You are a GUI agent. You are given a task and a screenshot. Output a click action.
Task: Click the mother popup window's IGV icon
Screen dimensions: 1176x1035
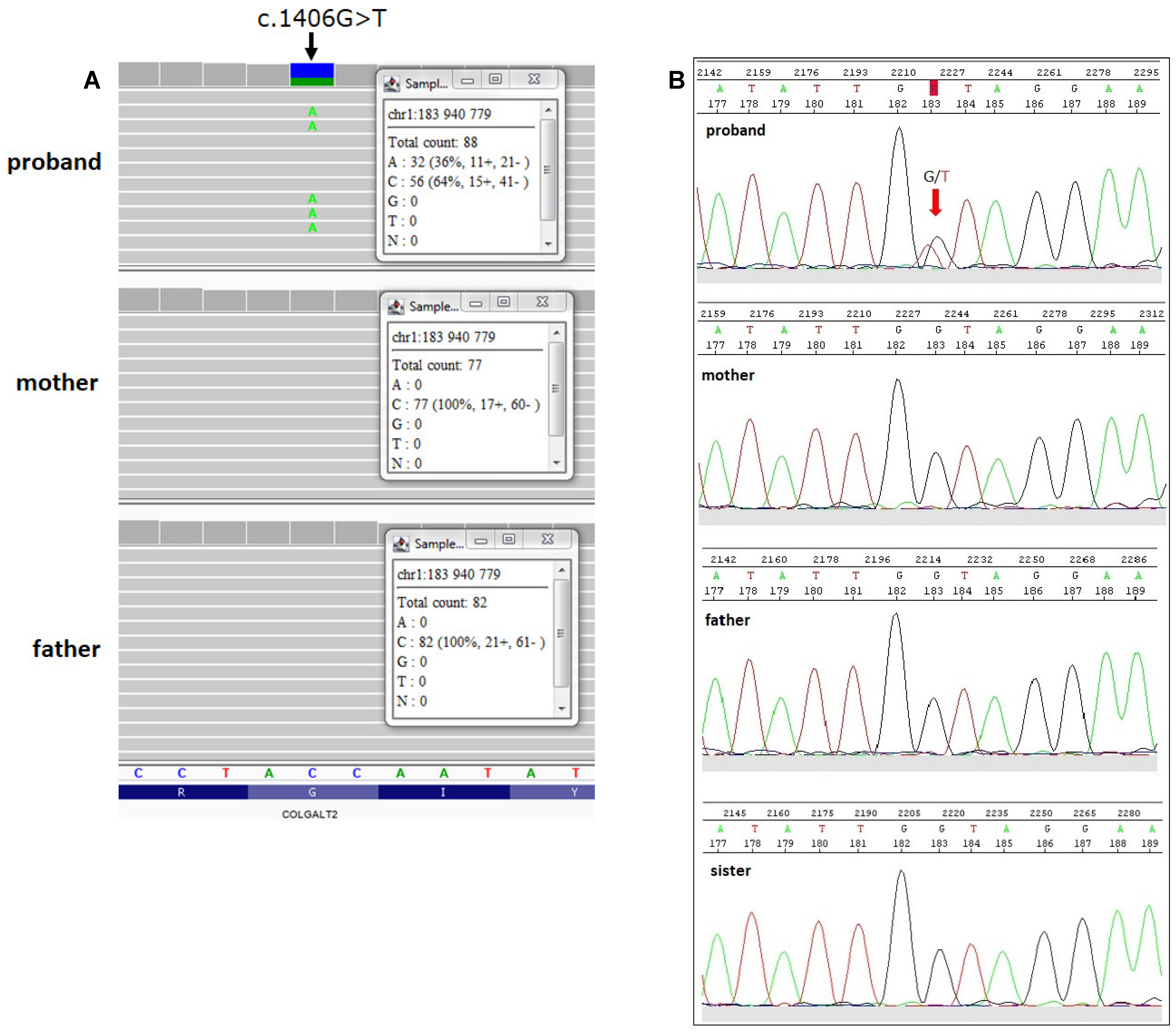(396, 306)
